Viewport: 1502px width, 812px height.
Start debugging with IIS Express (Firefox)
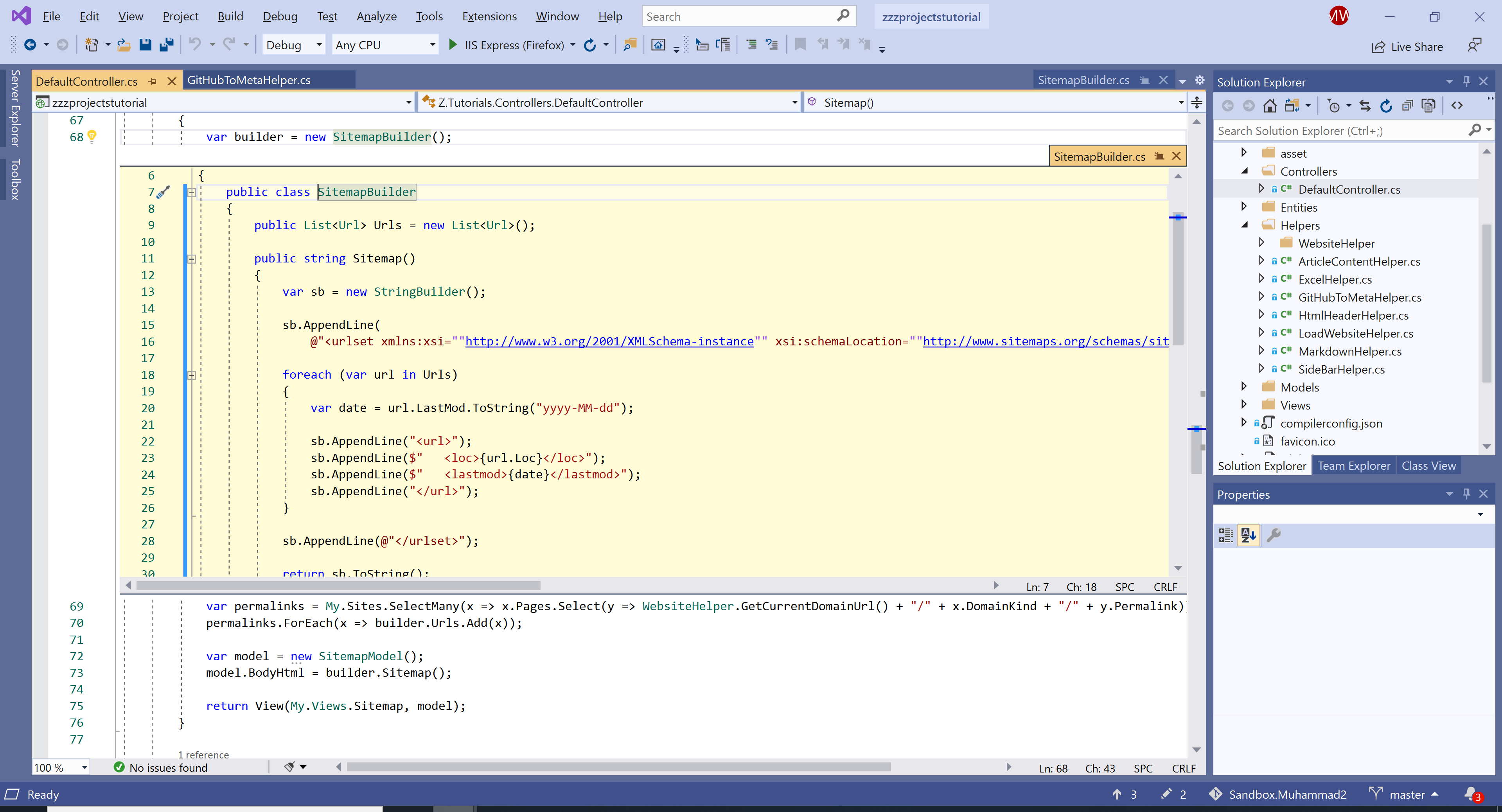coord(453,45)
